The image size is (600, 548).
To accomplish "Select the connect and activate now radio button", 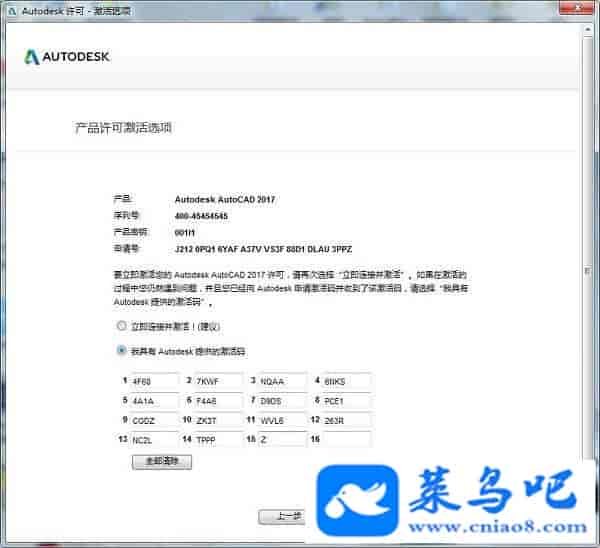I will (121, 326).
